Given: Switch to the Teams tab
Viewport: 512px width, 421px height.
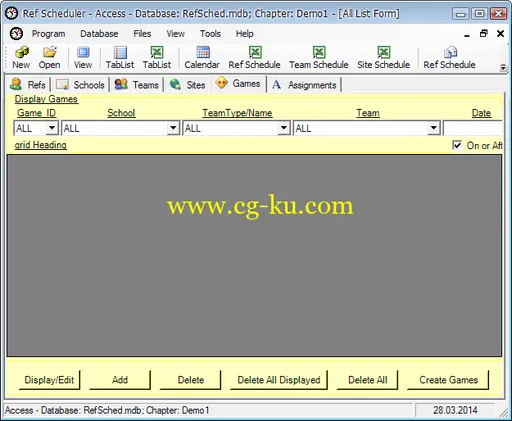Looking at the screenshot, I should pos(136,85).
